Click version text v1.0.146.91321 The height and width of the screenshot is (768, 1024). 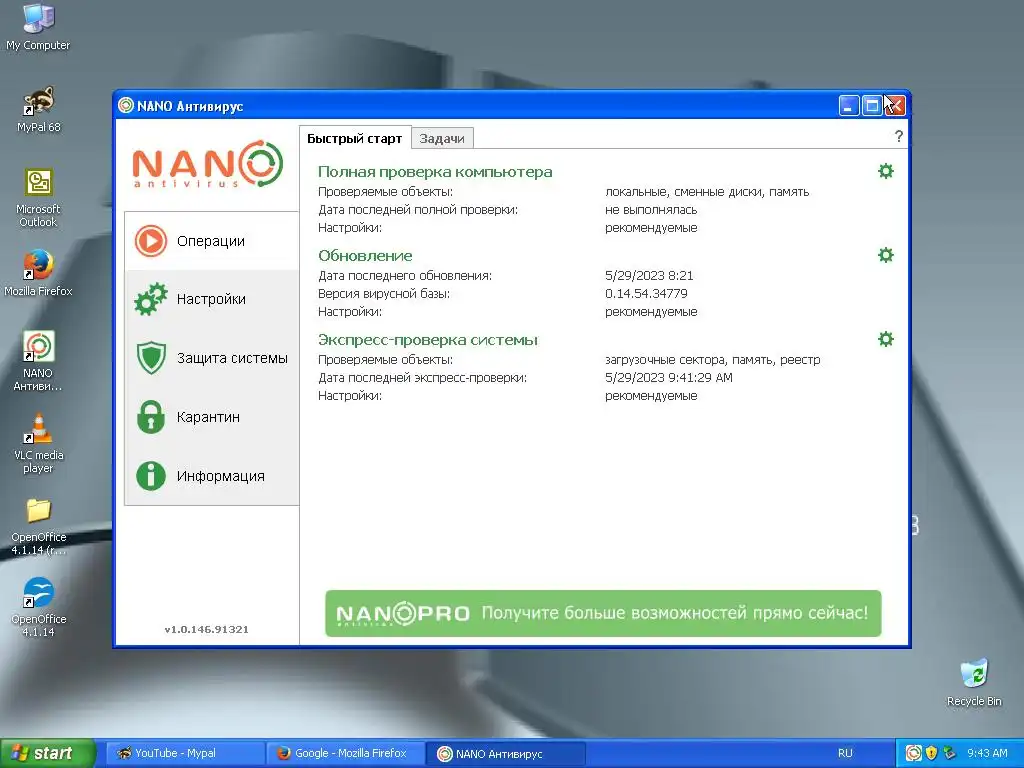[206, 630]
